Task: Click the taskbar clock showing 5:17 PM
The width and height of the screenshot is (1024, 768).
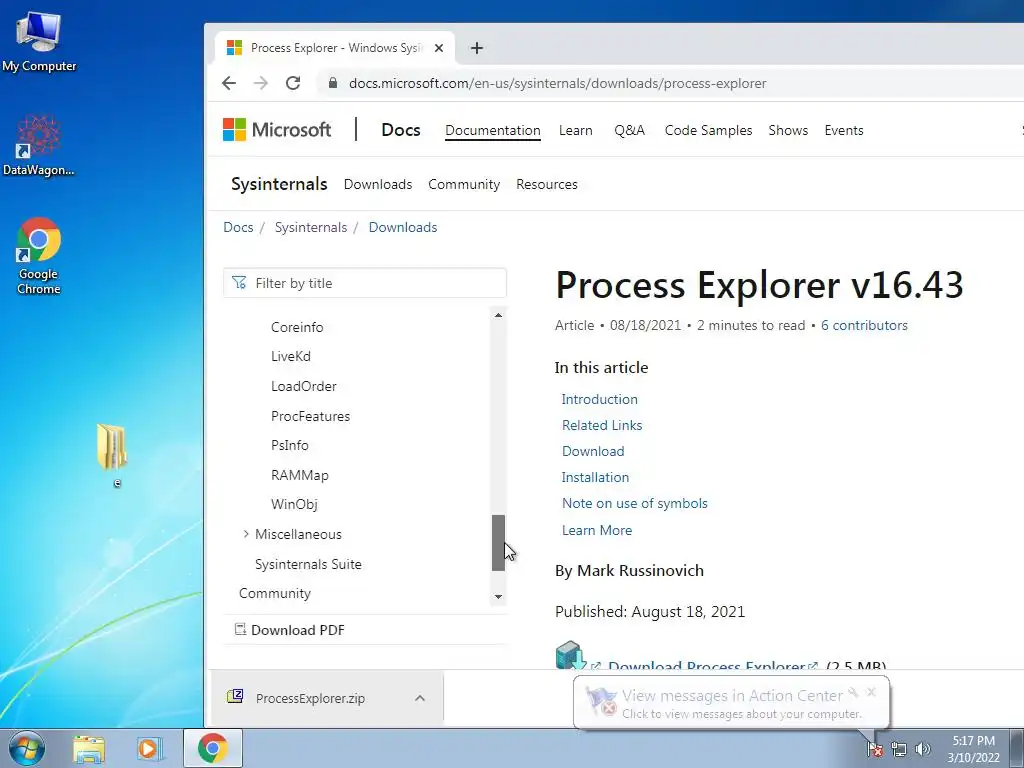Action: pos(973,749)
